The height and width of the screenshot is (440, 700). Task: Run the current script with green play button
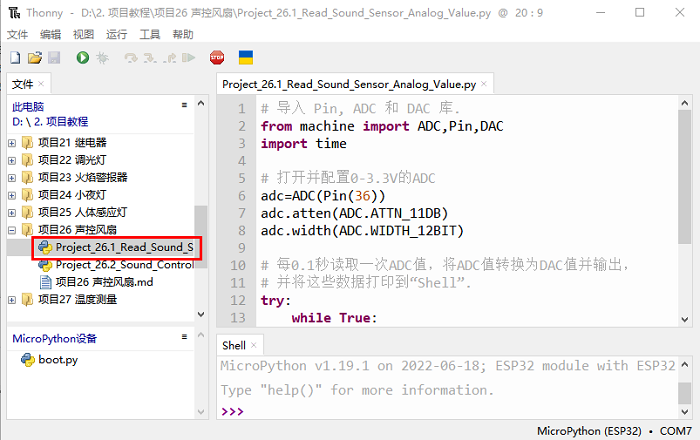[x=82, y=59]
